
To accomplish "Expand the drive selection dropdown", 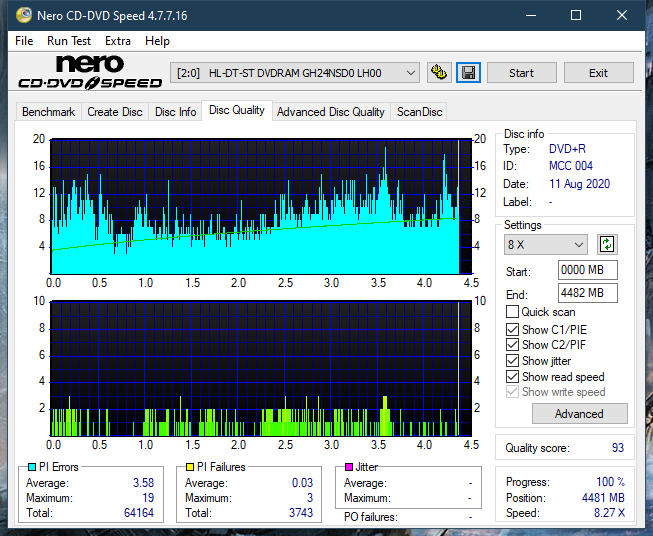I will pyautogui.click(x=411, y=73).
